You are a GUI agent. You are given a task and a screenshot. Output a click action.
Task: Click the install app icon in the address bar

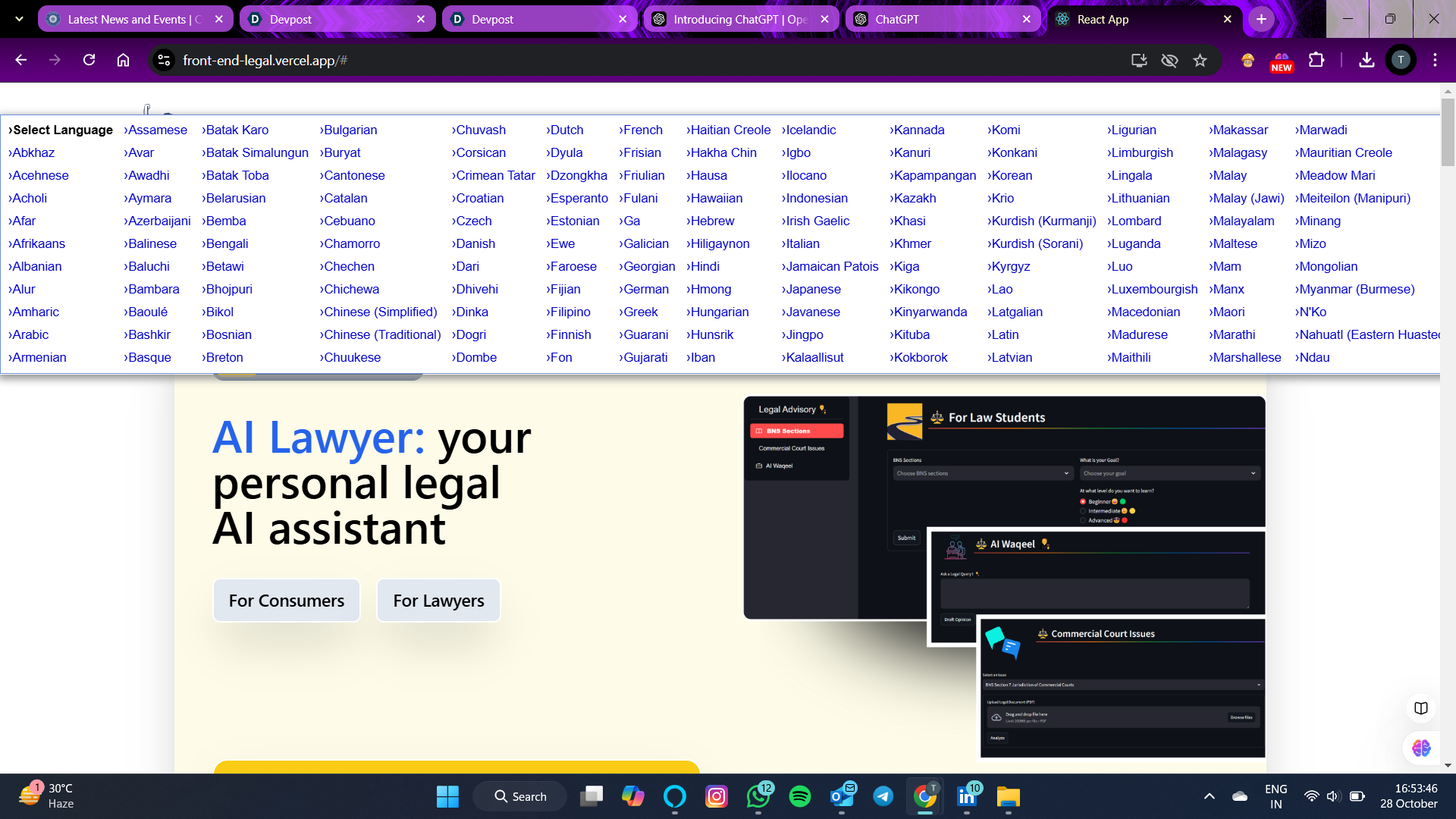coord(1138,60)
